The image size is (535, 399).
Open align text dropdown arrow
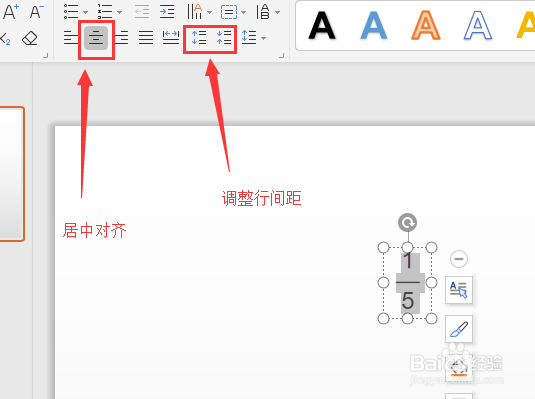pyautogui.click(x=243, y=12)
